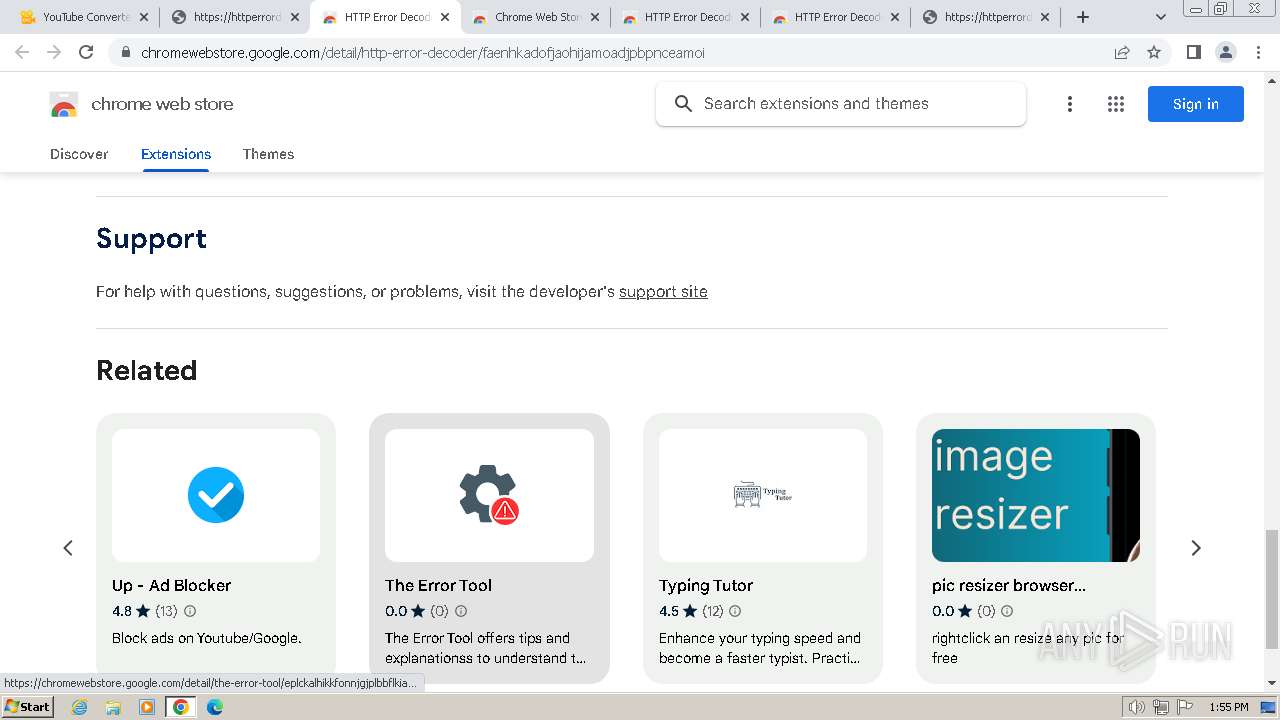Open the Google apps grid
Viewport: 1280px width, 720px height.
click(1116, 104)
